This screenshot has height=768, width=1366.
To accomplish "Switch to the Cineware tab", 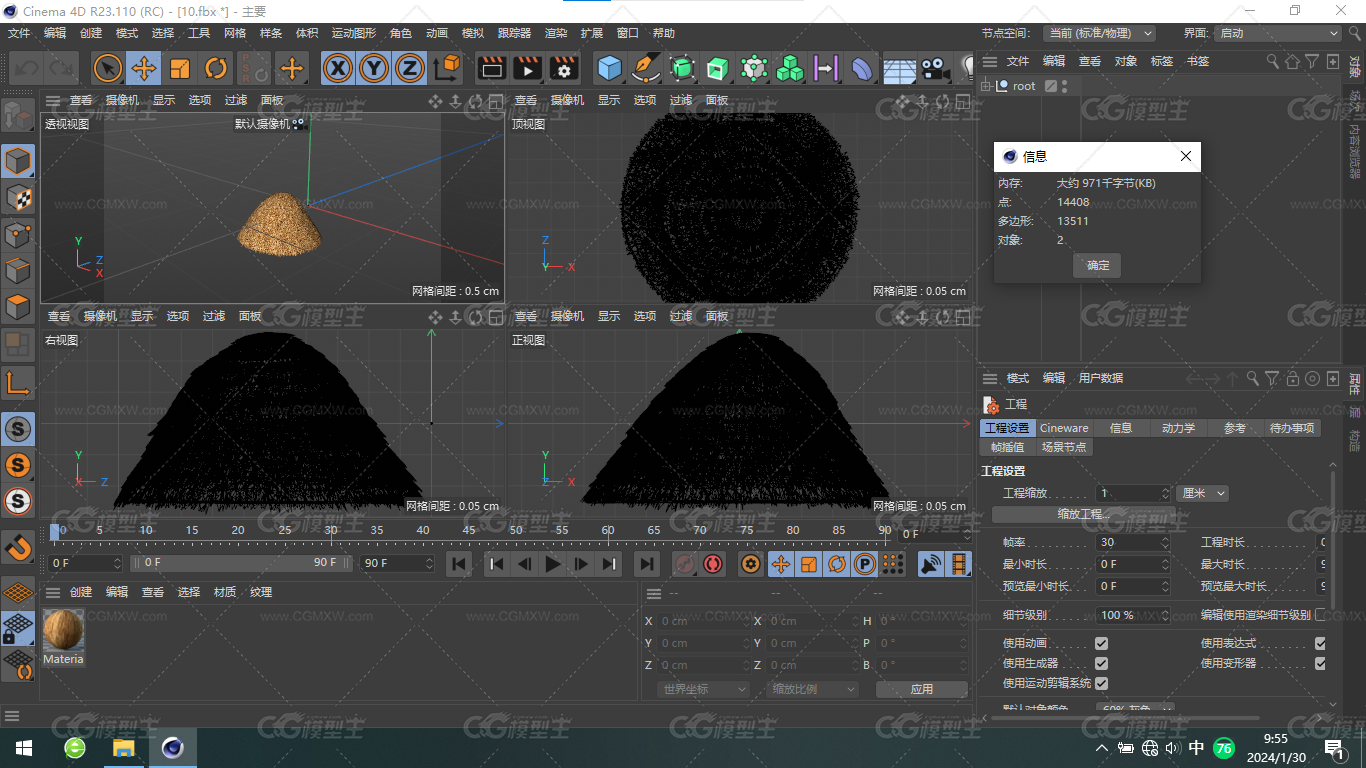I will [x=1064, y=428].
